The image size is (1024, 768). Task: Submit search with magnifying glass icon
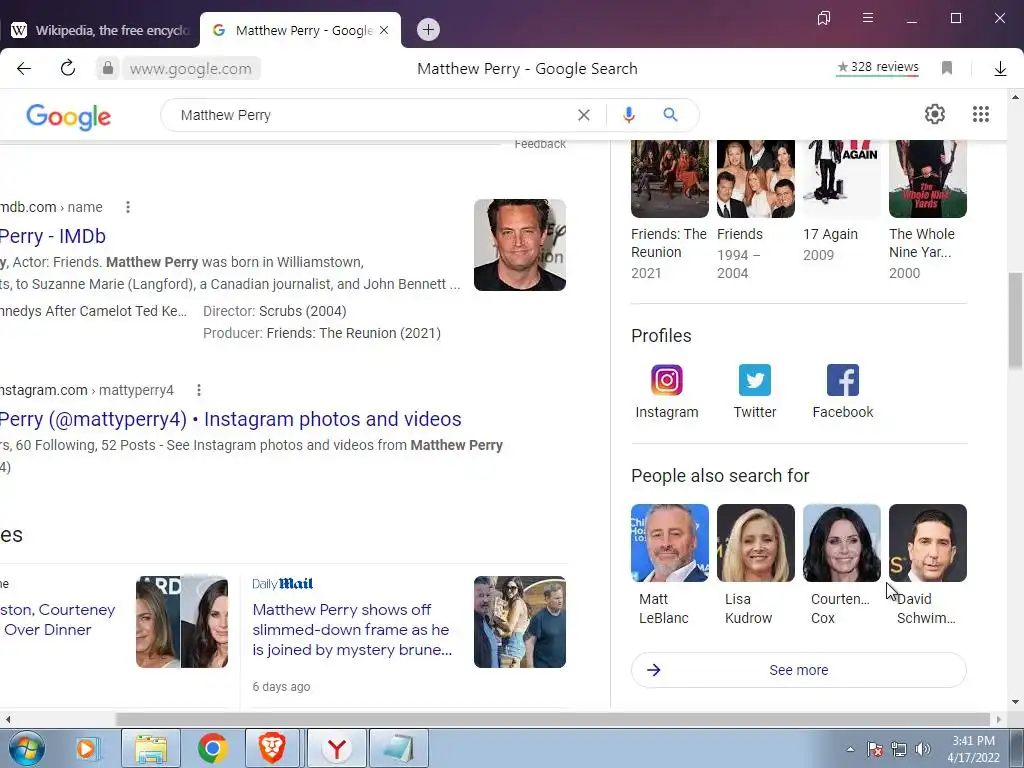point(670,115)
